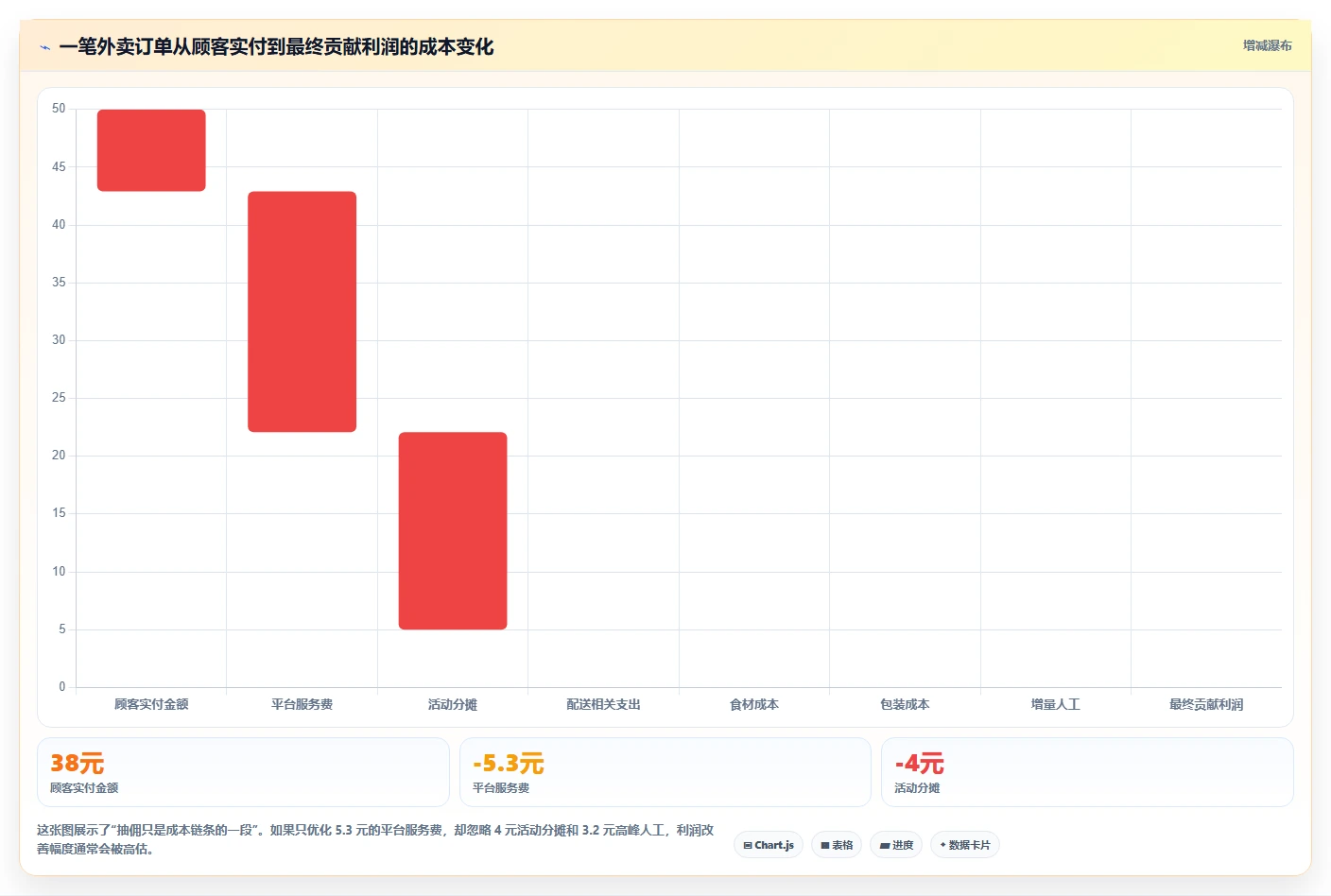This screenshot has width=1331, height=896.
Task: Click the y-axis value 25
Action: [59, 398]
